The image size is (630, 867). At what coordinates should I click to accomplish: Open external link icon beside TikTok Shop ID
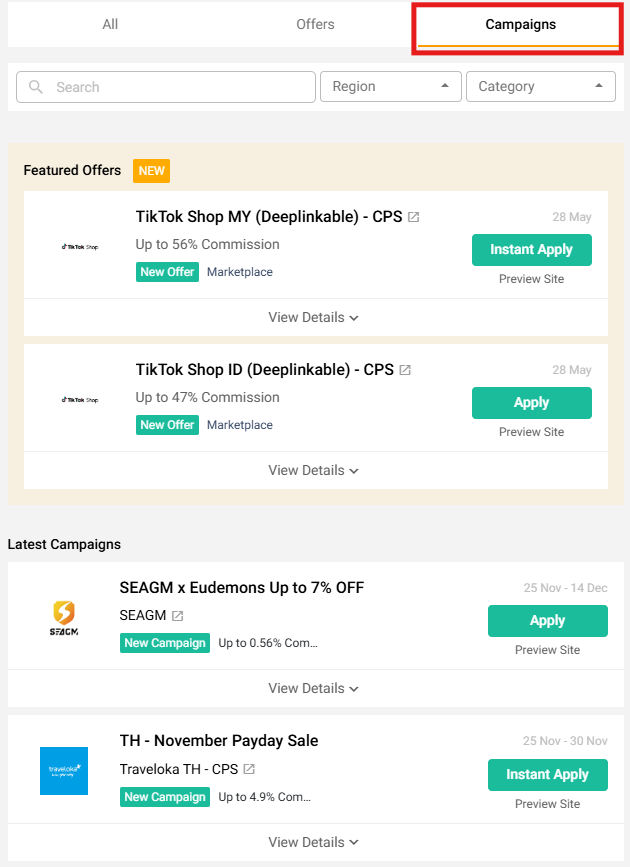click(x=405, y=370)
